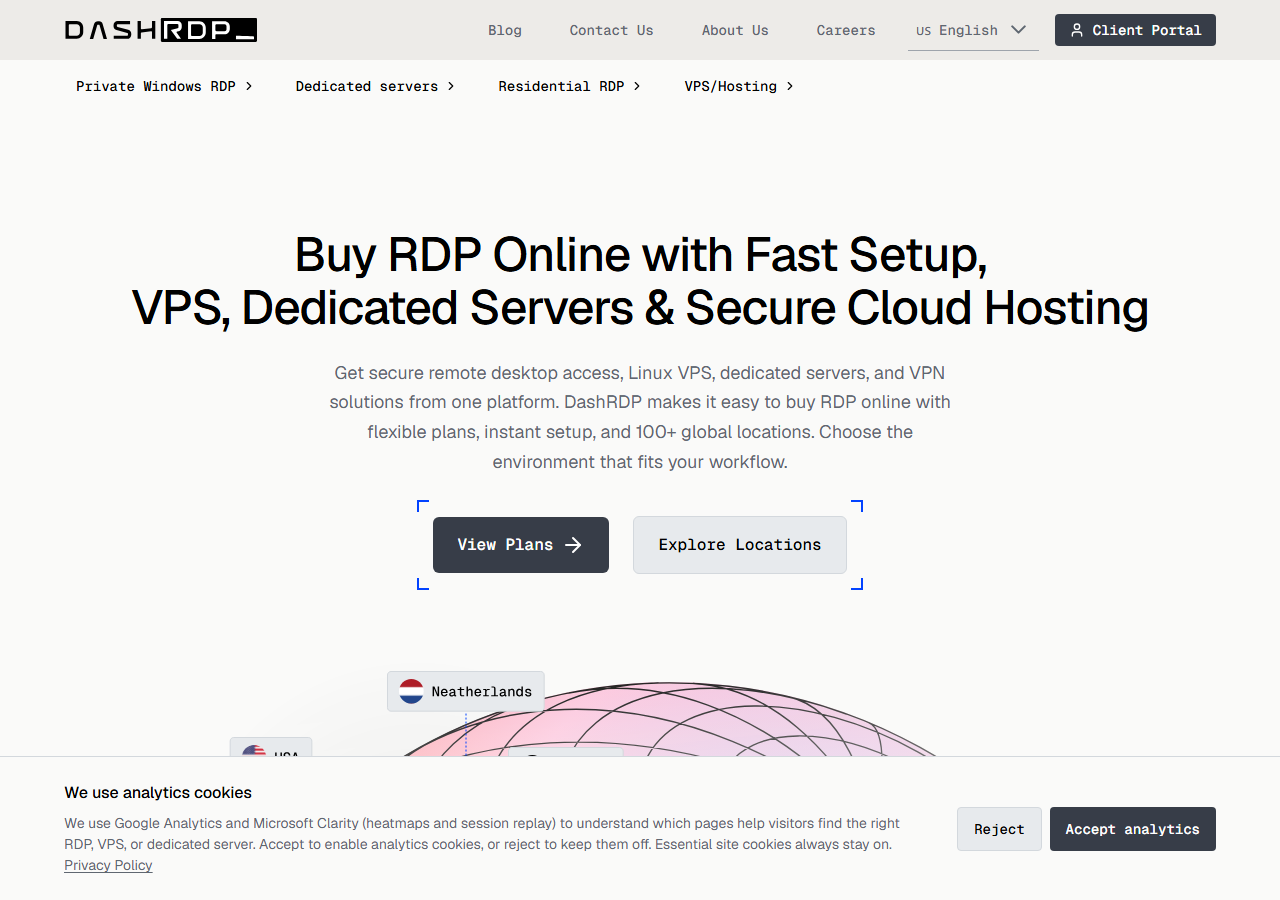Open the US English language dropdown
Viewport: 1280px width, 900px height.
pyautogui.click(x=973, y=30)
